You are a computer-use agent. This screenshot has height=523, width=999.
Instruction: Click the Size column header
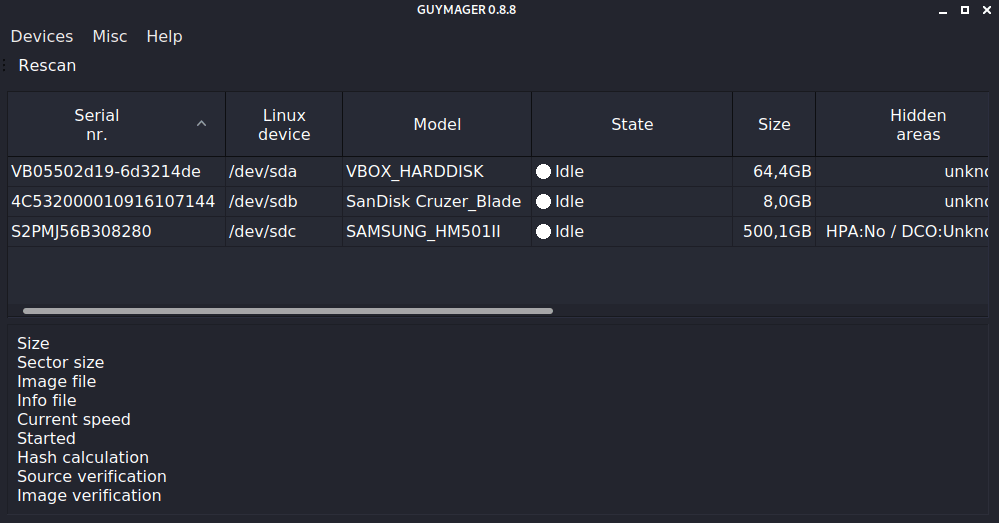(x=774, y=125)
